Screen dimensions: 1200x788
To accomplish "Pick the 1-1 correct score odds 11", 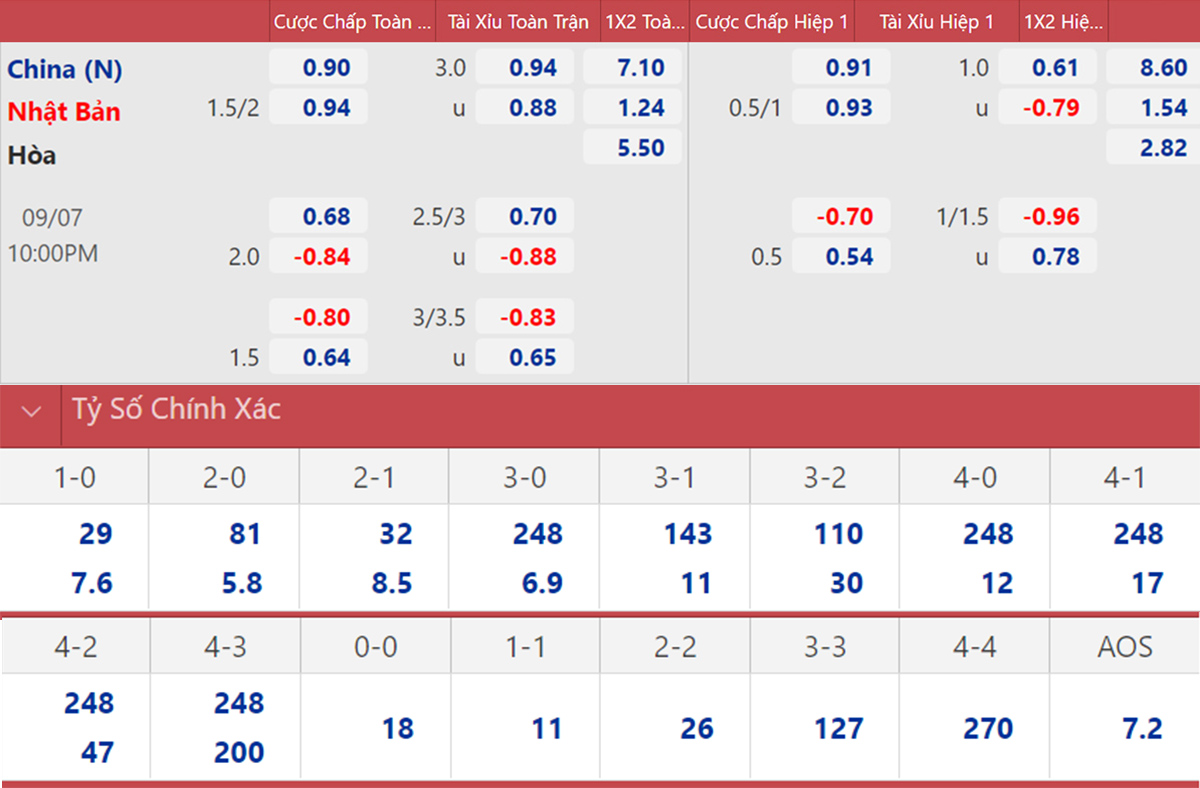I will (546, 728).
